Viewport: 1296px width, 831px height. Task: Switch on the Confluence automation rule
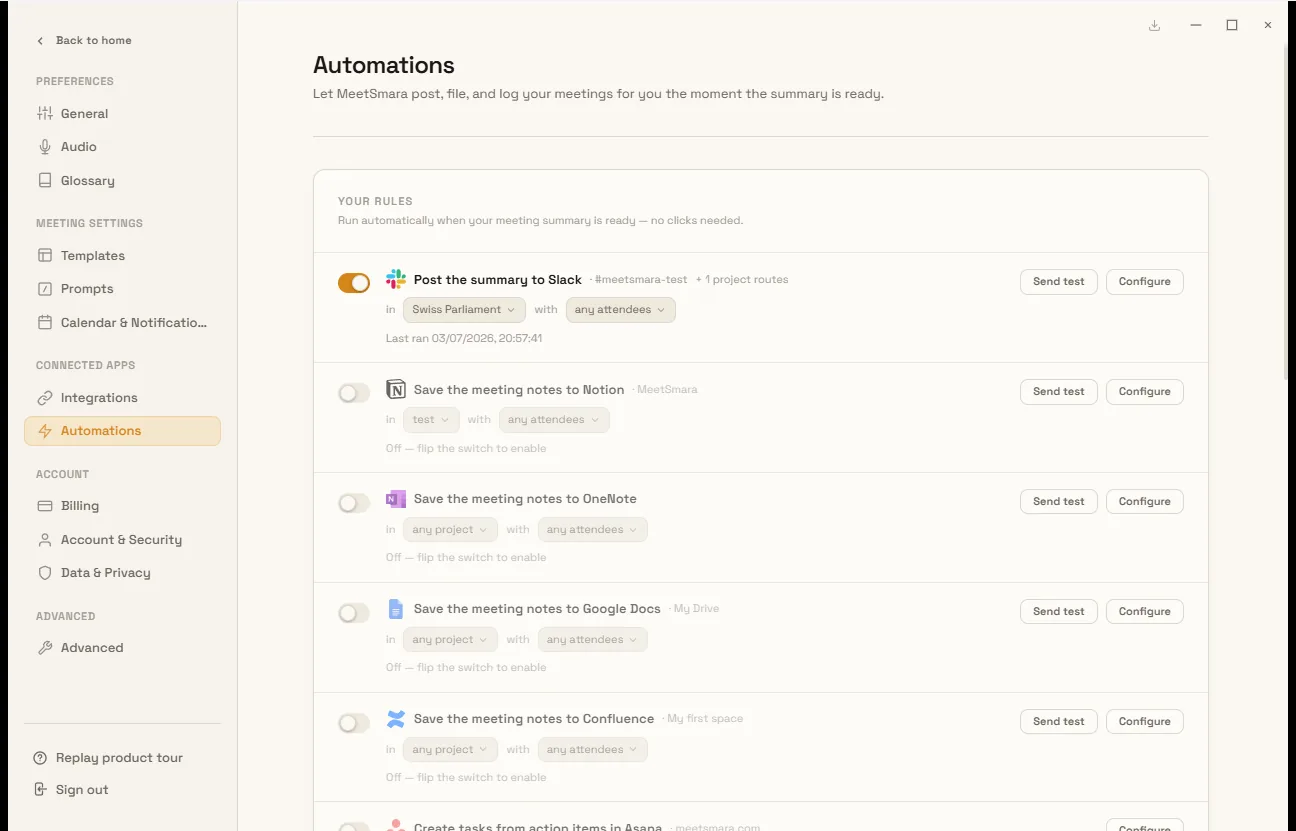pos(354,723)
